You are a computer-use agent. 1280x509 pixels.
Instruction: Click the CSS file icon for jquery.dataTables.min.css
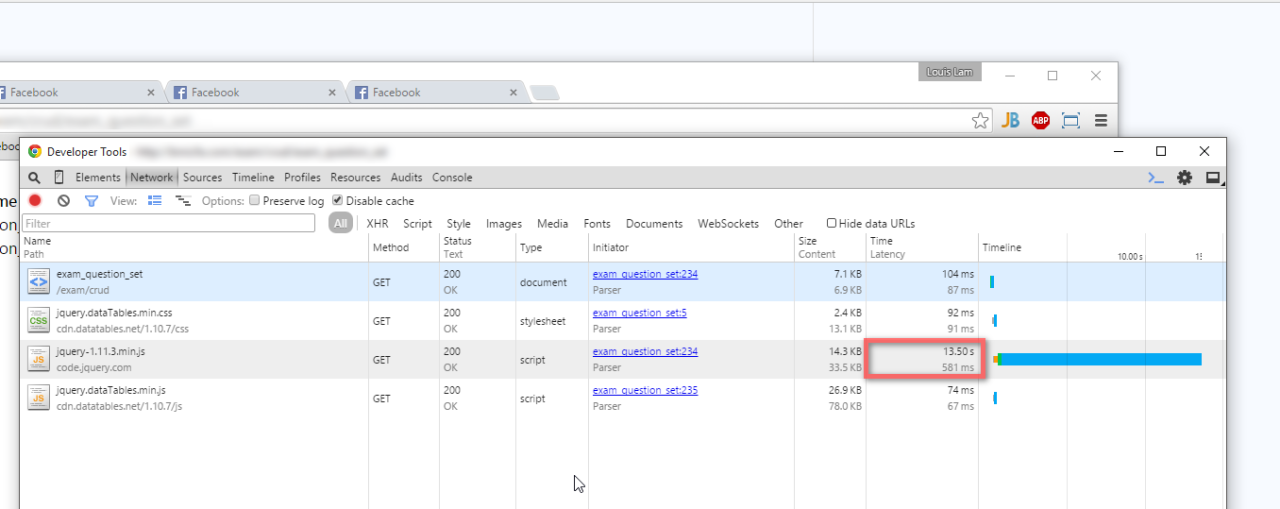coord(38,321)
